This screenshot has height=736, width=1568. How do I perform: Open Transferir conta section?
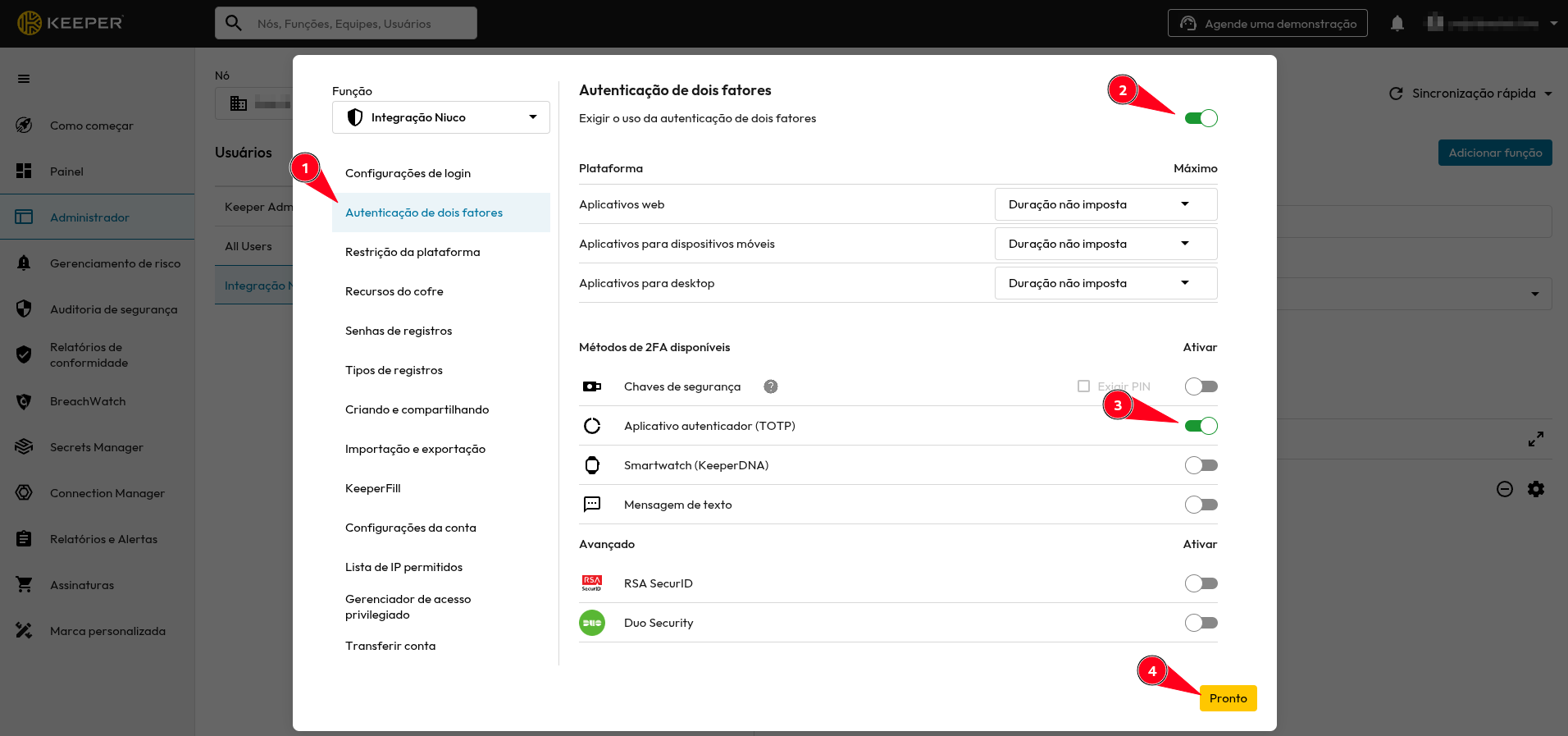441,646
